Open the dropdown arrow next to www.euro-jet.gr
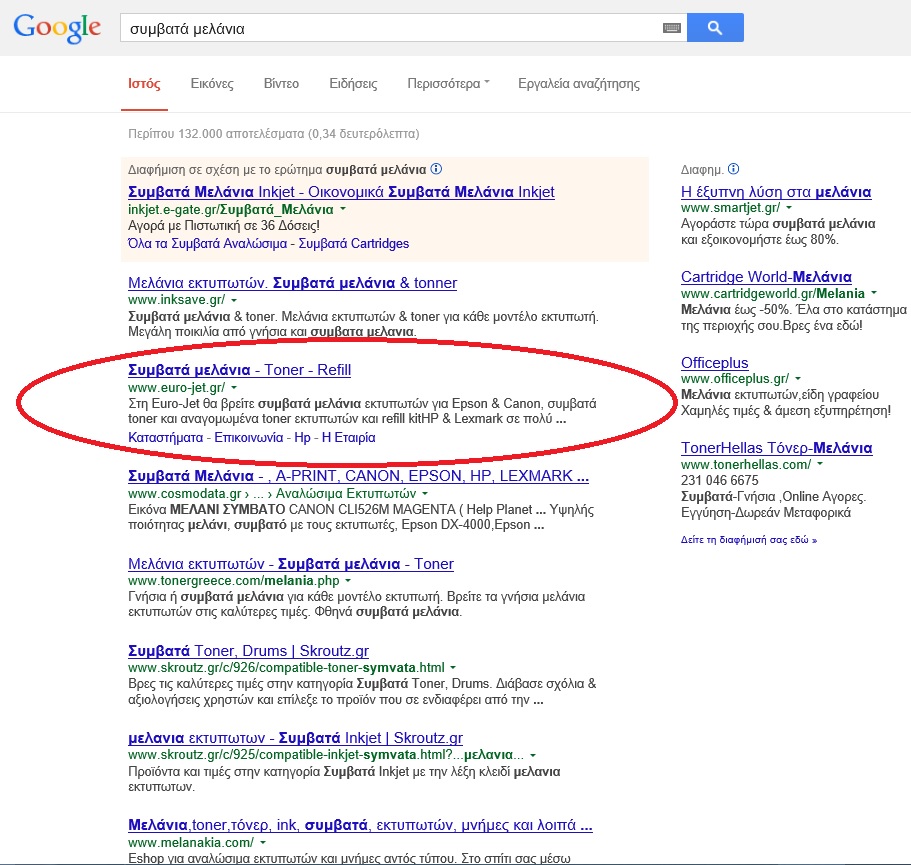 (x=234, y=387)
